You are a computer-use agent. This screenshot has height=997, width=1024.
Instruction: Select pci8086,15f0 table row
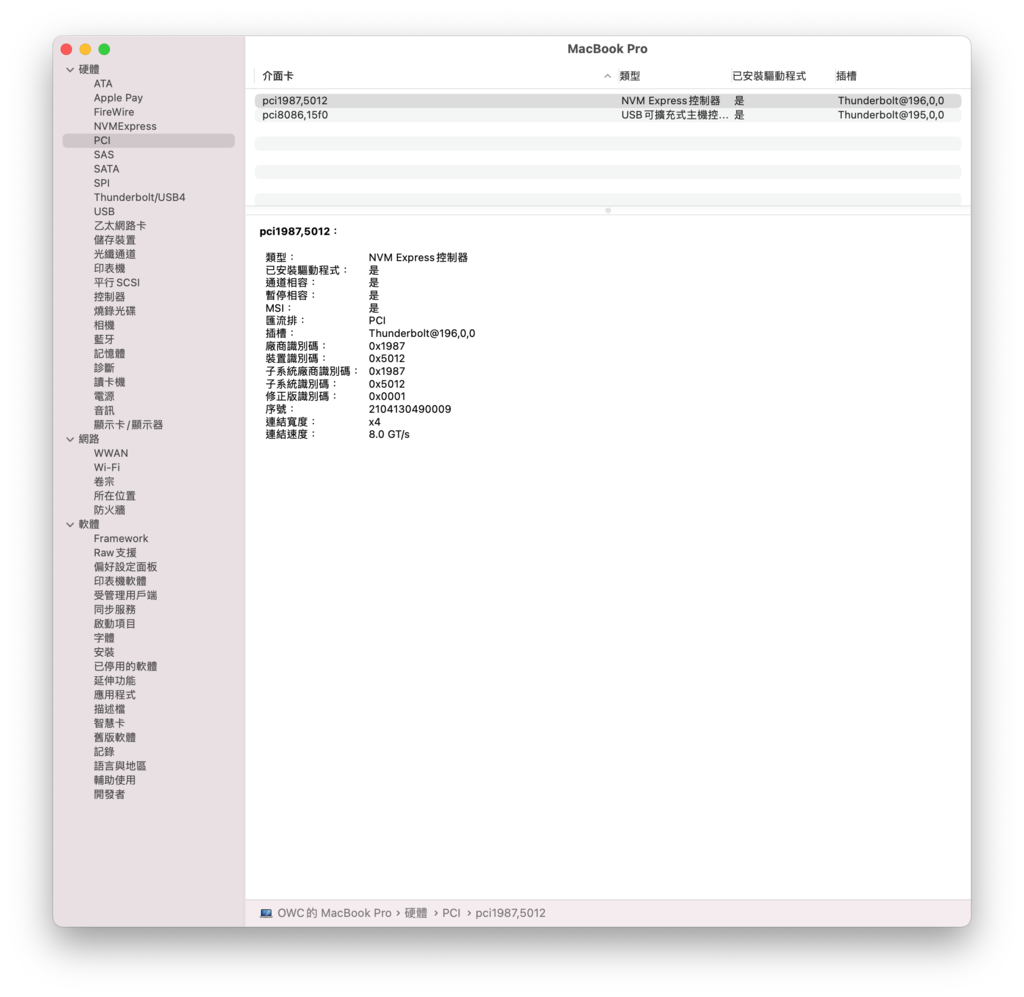pyautogui.click(x=607, y=115)
